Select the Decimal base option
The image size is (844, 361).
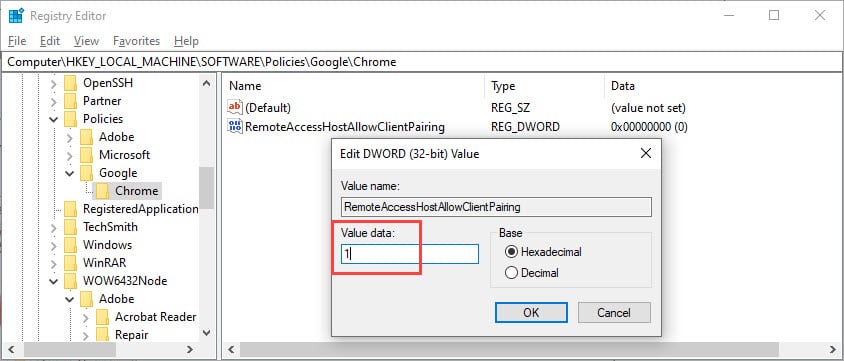click(532, 273)
